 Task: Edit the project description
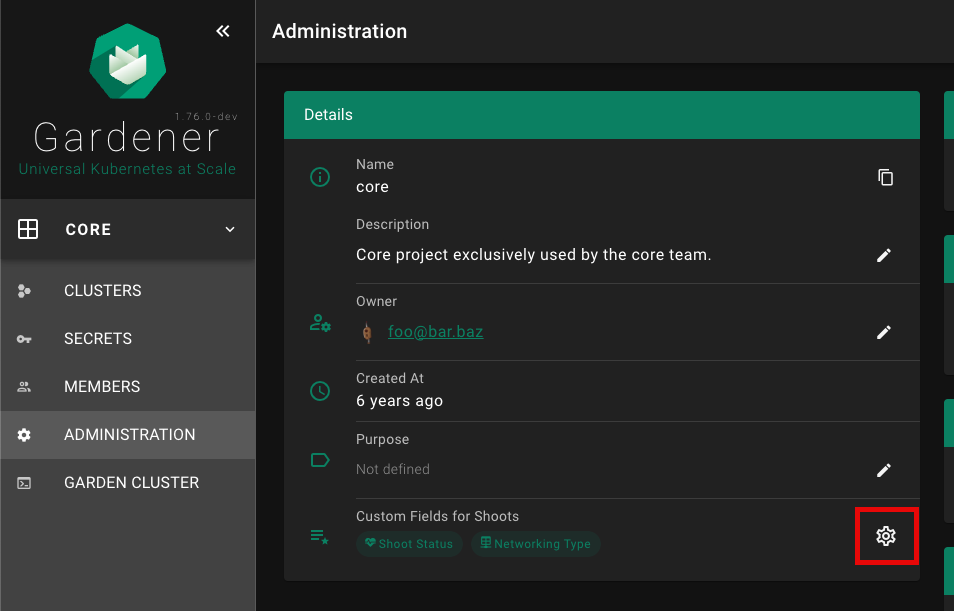(x=884, y=255)
